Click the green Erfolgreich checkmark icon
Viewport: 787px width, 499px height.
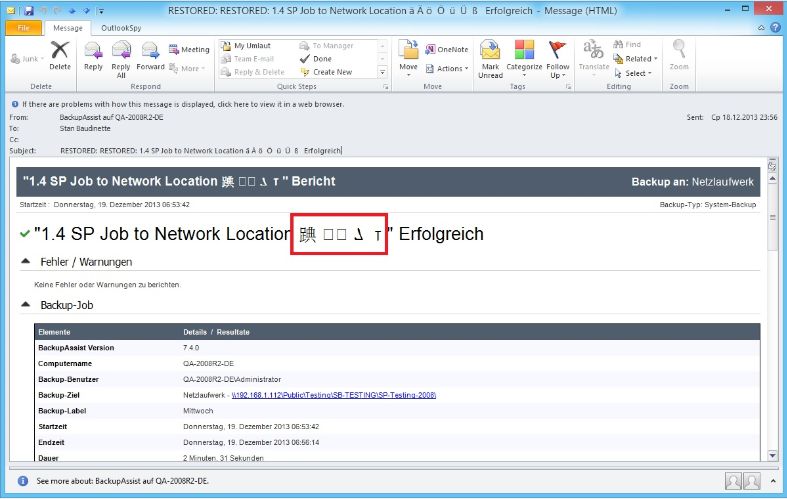click(25, 233)
